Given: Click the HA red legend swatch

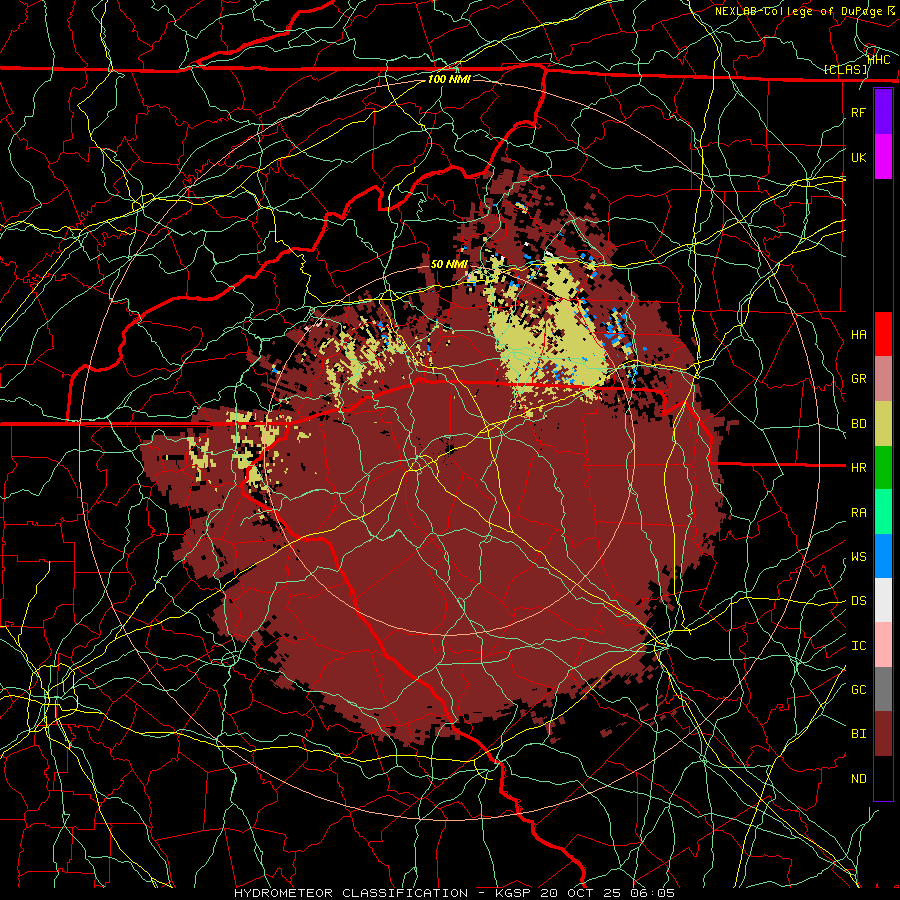Looking at the screenshot, I should (x=883, y=334).
